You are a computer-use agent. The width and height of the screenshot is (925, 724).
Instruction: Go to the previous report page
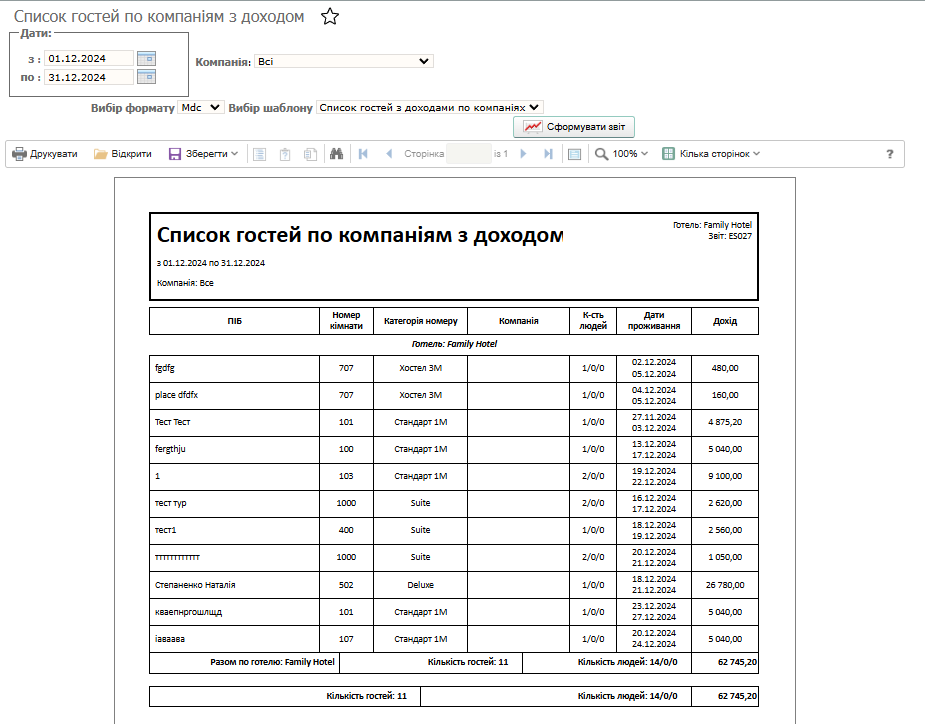pos(389,154)
